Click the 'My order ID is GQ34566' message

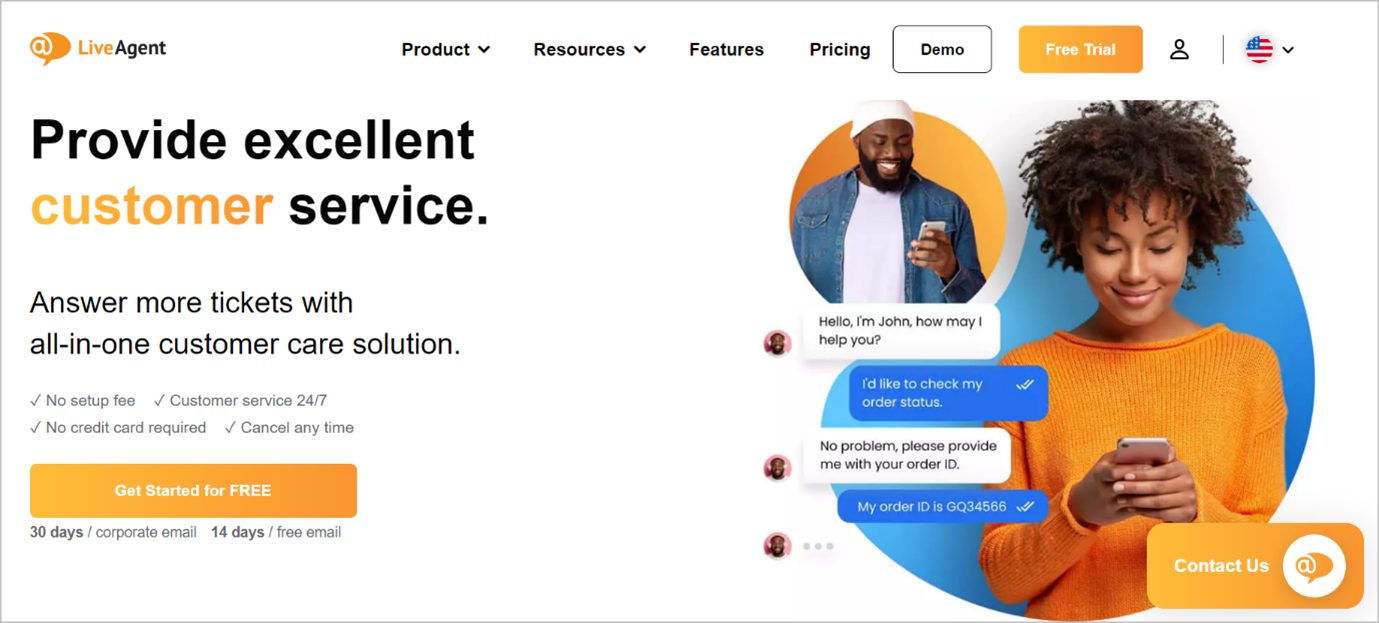(943, 507)
